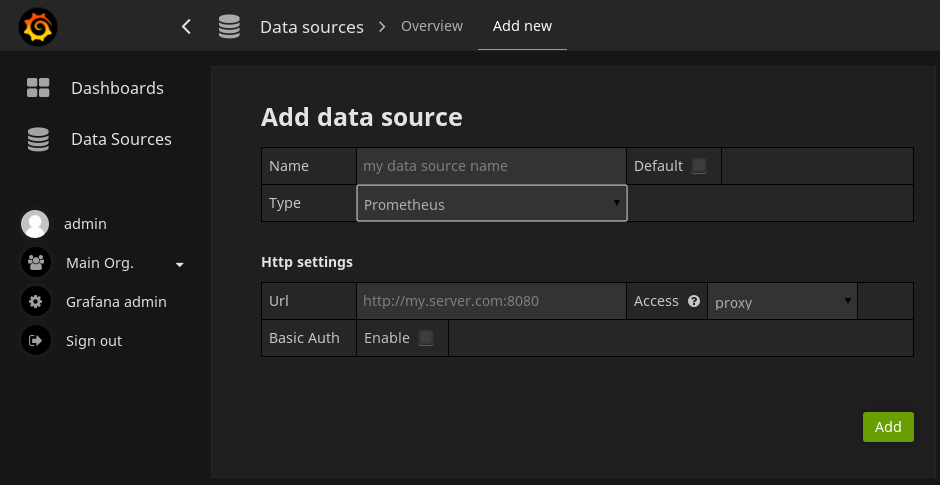Click the Access help question mark icon

[x=694, y=301]
